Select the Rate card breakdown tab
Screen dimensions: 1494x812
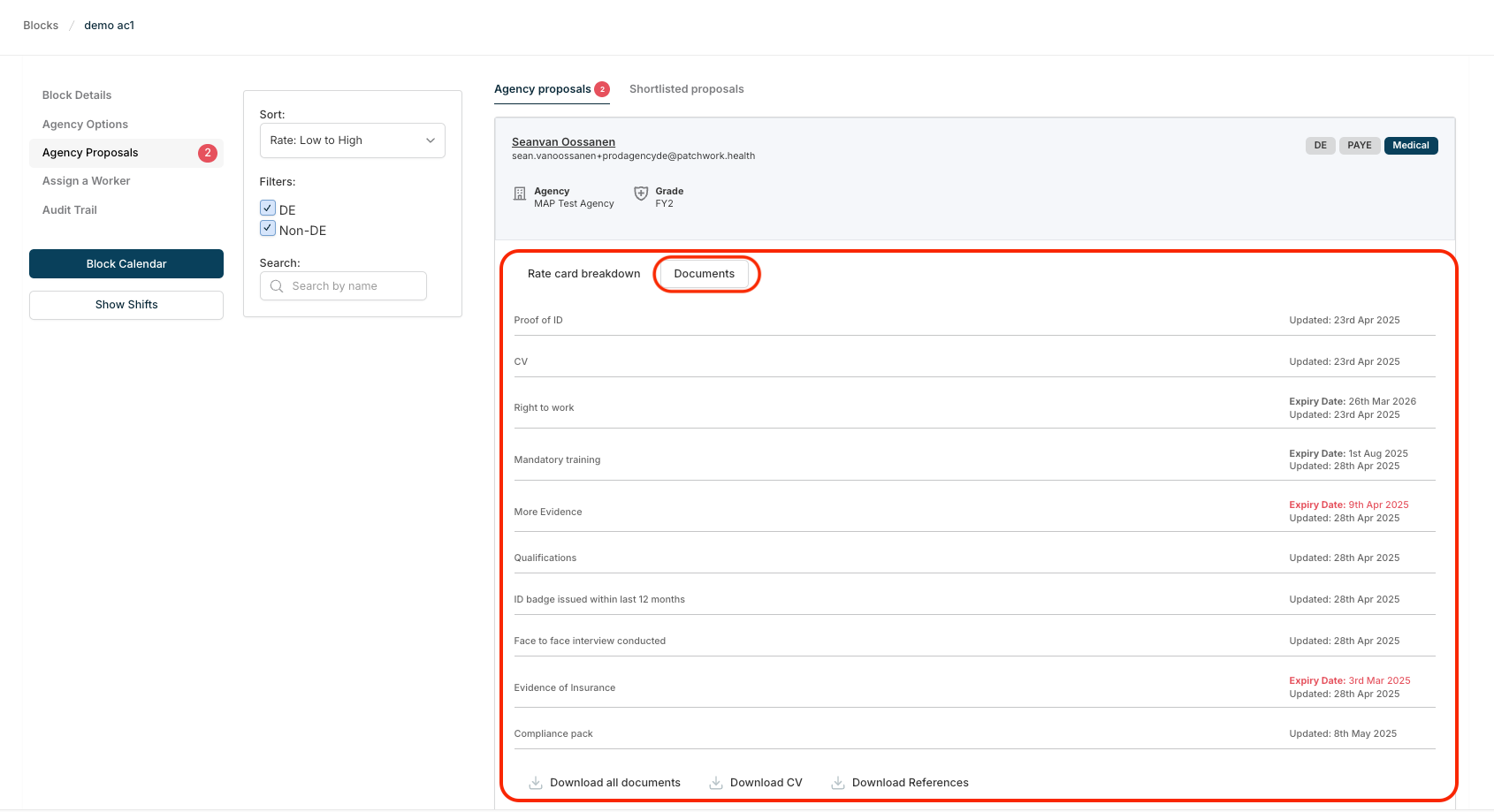click(x=583, y=274)
